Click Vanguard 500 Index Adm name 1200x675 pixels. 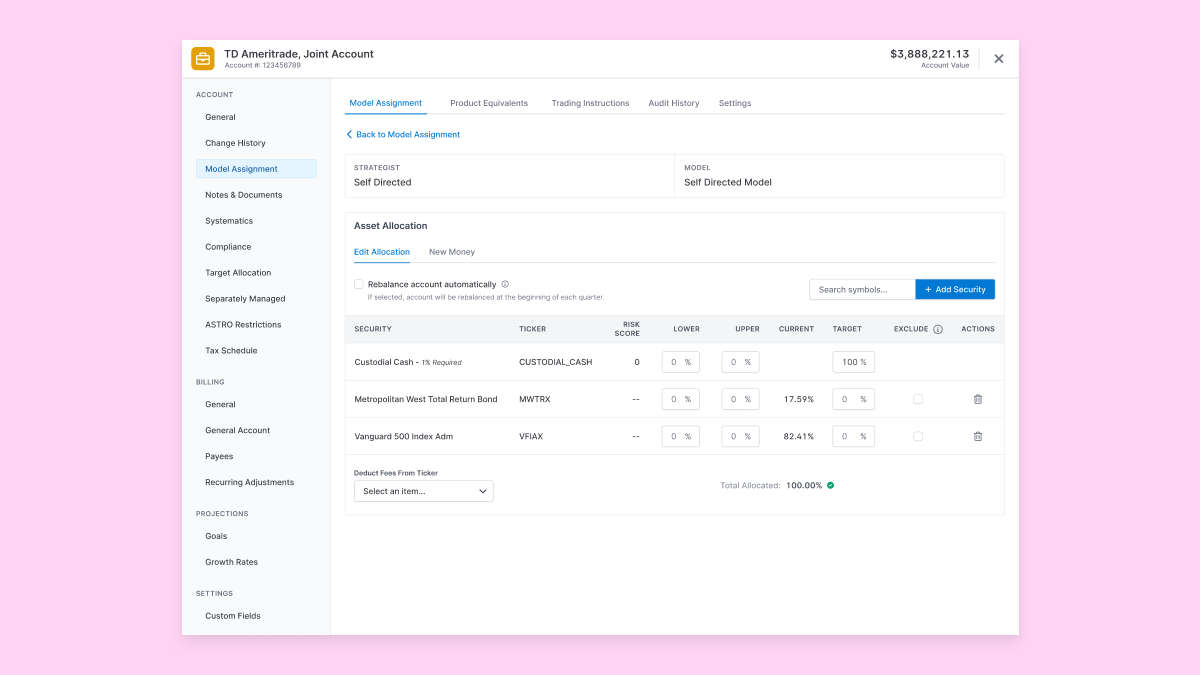(404, 436)
